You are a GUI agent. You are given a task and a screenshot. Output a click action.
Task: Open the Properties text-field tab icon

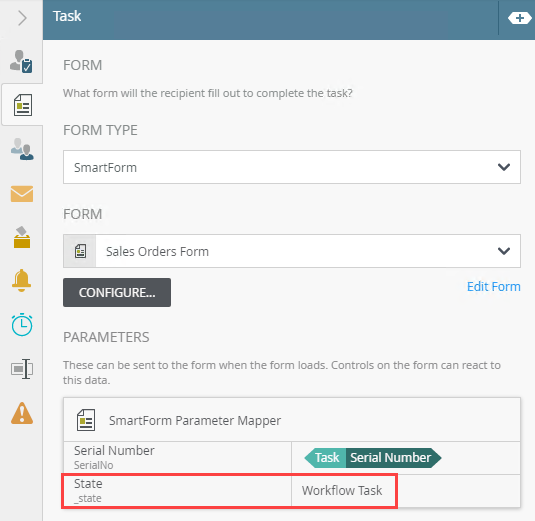tap(22, 369)
